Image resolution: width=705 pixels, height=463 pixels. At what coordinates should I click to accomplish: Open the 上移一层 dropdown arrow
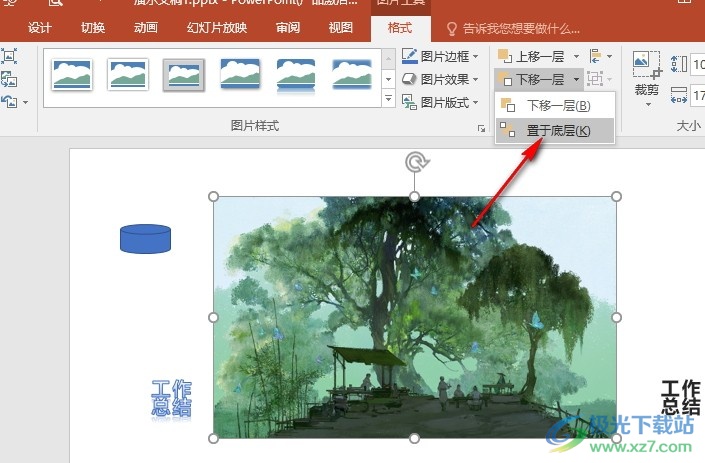pos(576,57)
